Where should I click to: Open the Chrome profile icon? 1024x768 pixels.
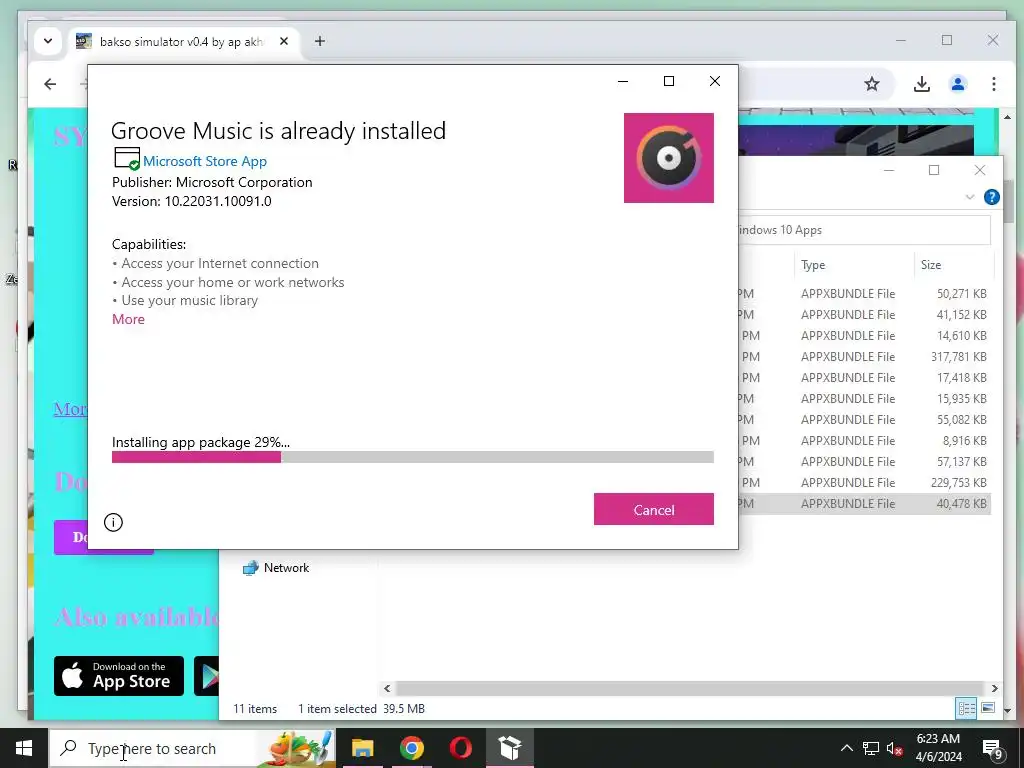[958, 84]
